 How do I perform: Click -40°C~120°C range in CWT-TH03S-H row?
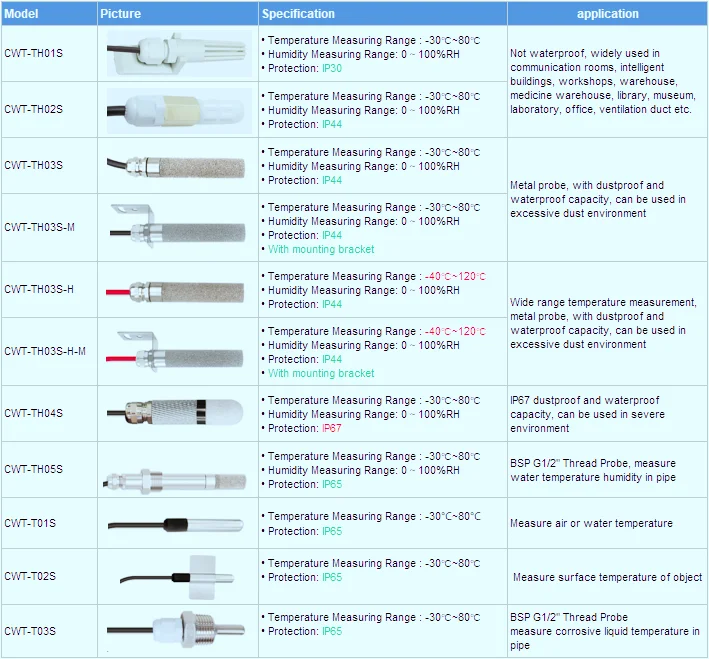coord(455,276)
